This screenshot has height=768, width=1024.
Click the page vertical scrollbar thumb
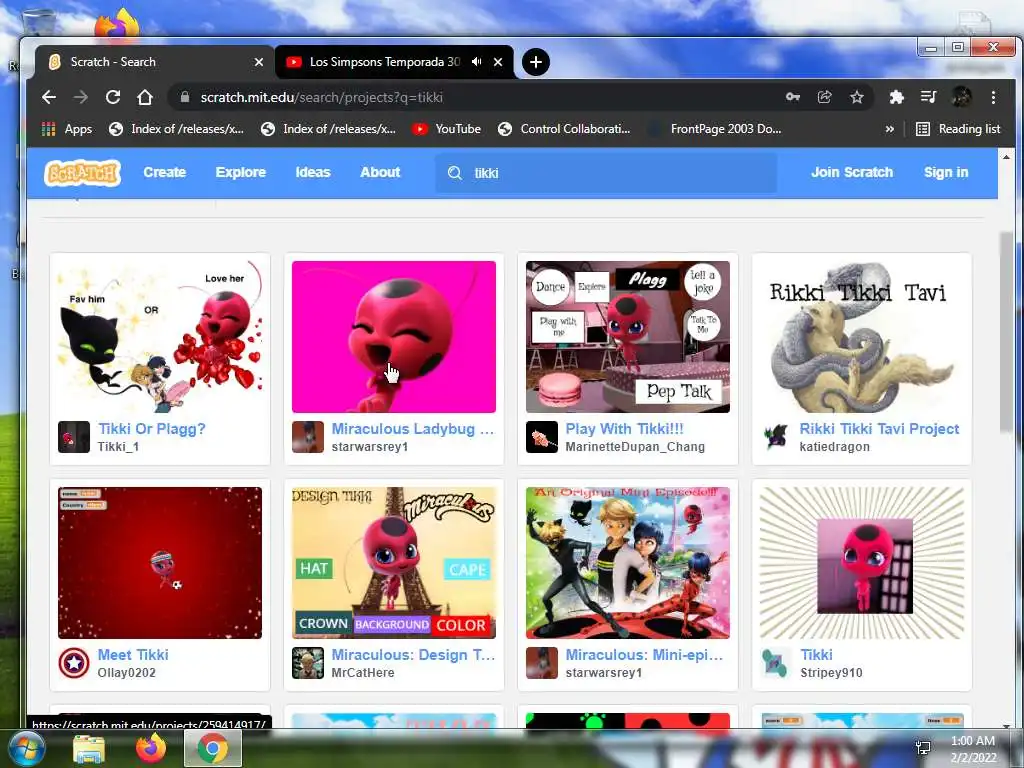(x=1006, y=332)
